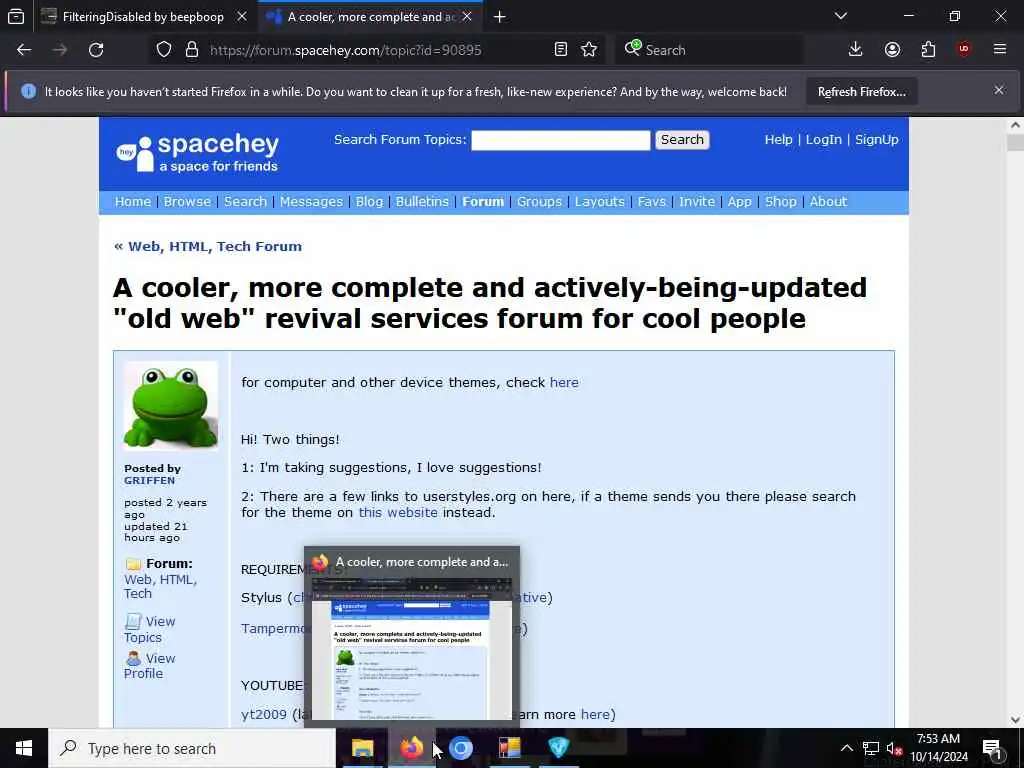Open the Layouts nav item

click(600, 202)
